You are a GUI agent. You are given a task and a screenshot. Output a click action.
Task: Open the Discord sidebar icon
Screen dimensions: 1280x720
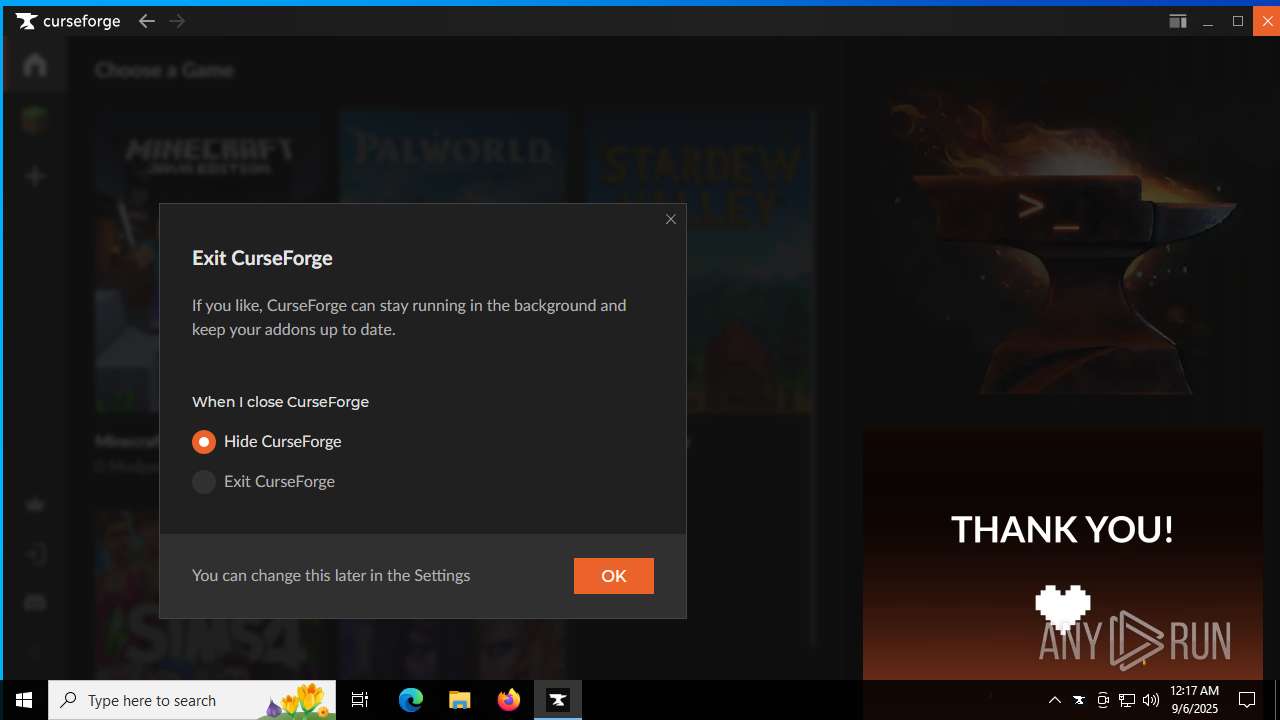[35, 602]
